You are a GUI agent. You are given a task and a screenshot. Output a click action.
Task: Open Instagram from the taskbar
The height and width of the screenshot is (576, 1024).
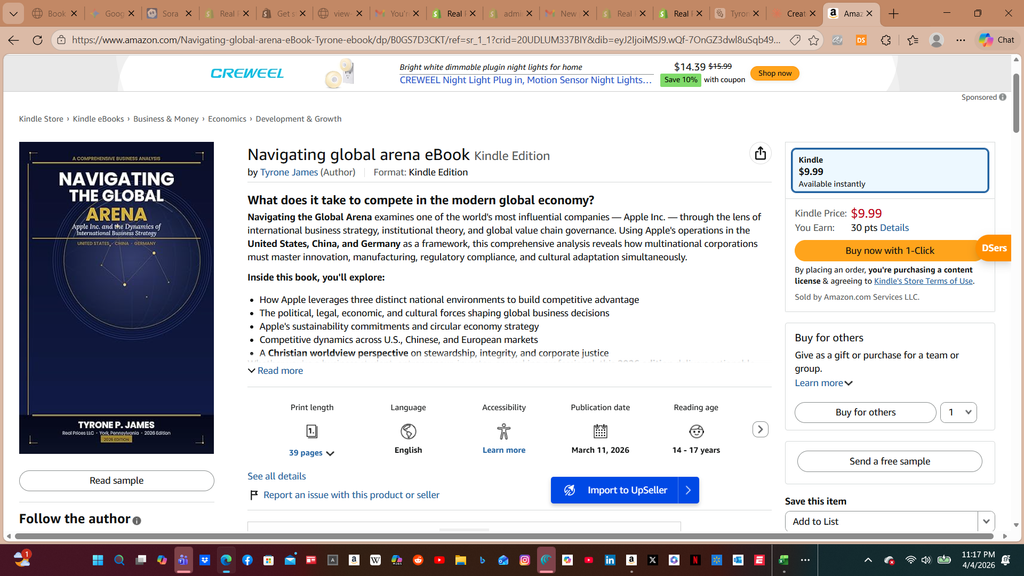pos(524,560)
